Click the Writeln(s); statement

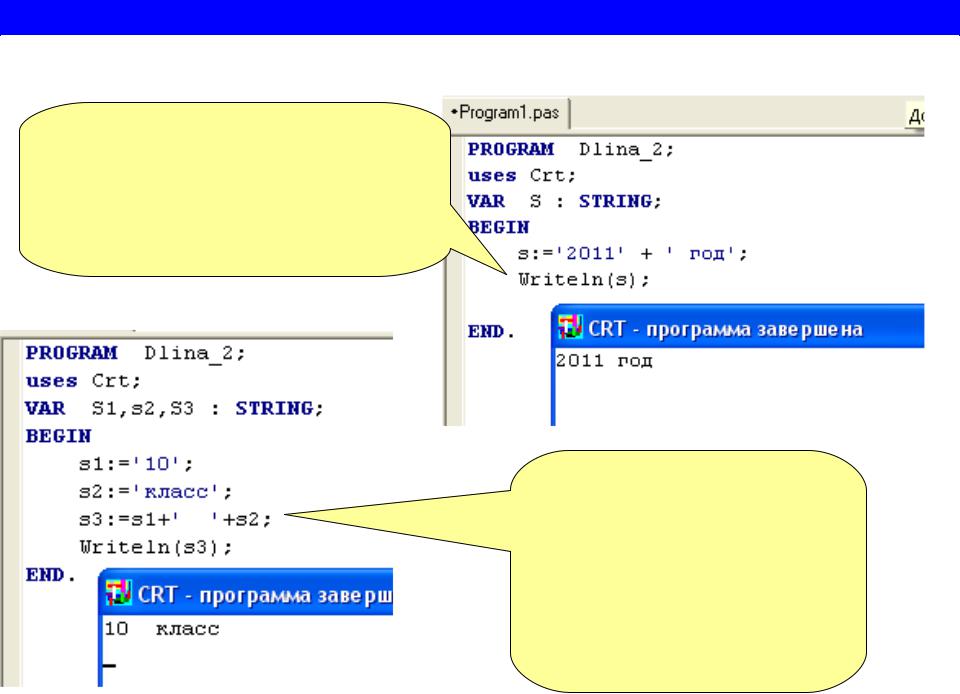583,280
